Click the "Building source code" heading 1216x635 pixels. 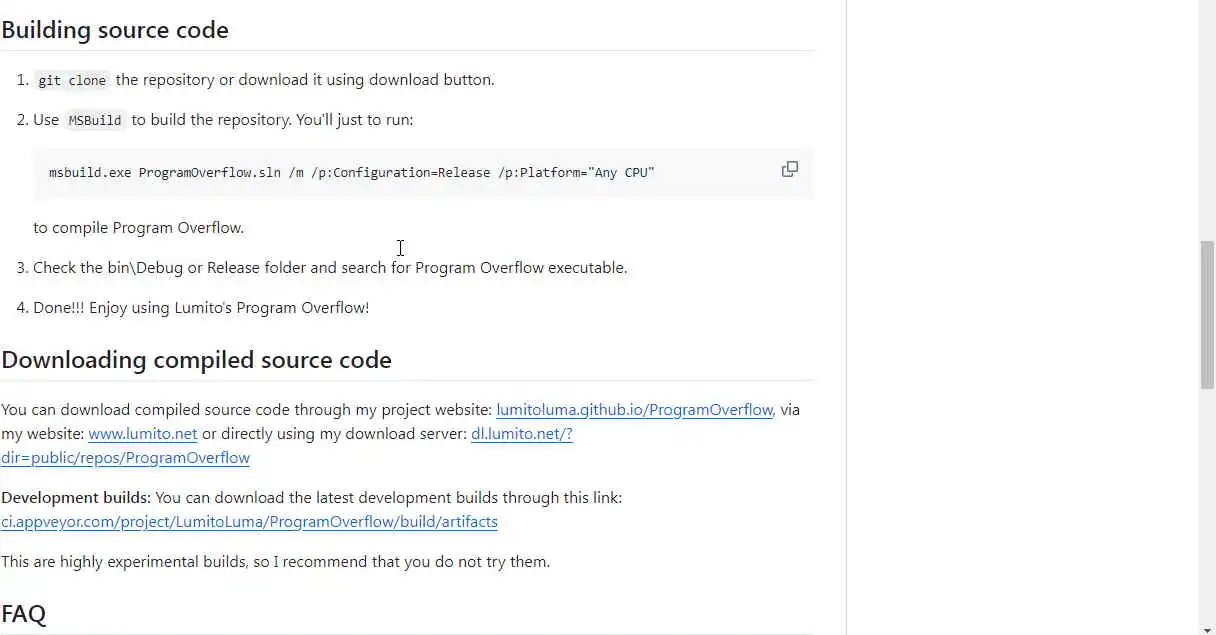point(115,30)
